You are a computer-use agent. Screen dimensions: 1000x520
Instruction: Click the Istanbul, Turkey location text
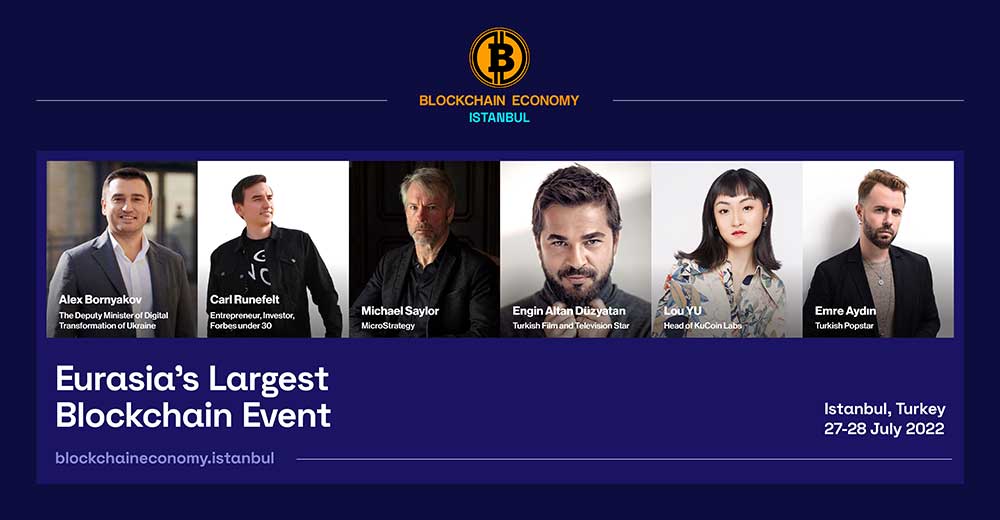(x=885, y=408)
